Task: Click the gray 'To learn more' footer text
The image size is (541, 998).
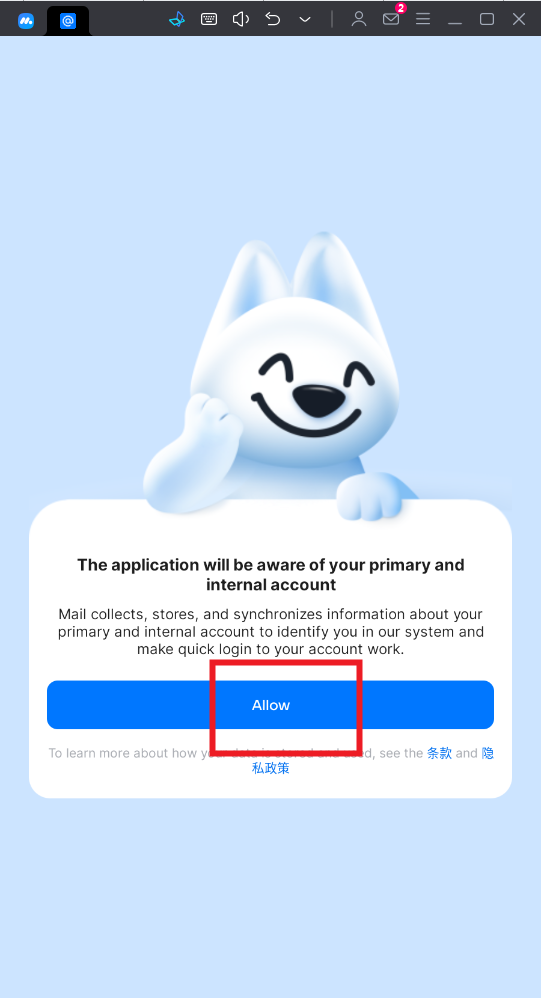Action: [x=236, y=753]
